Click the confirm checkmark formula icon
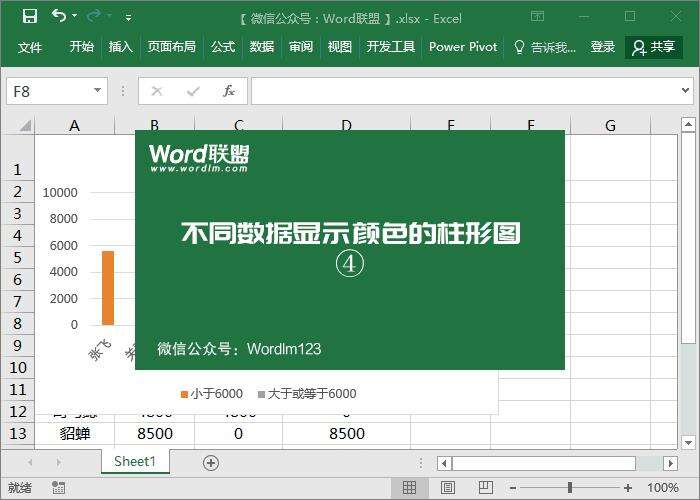The width and height of the screenshot is (700, 500). [193, 92]
